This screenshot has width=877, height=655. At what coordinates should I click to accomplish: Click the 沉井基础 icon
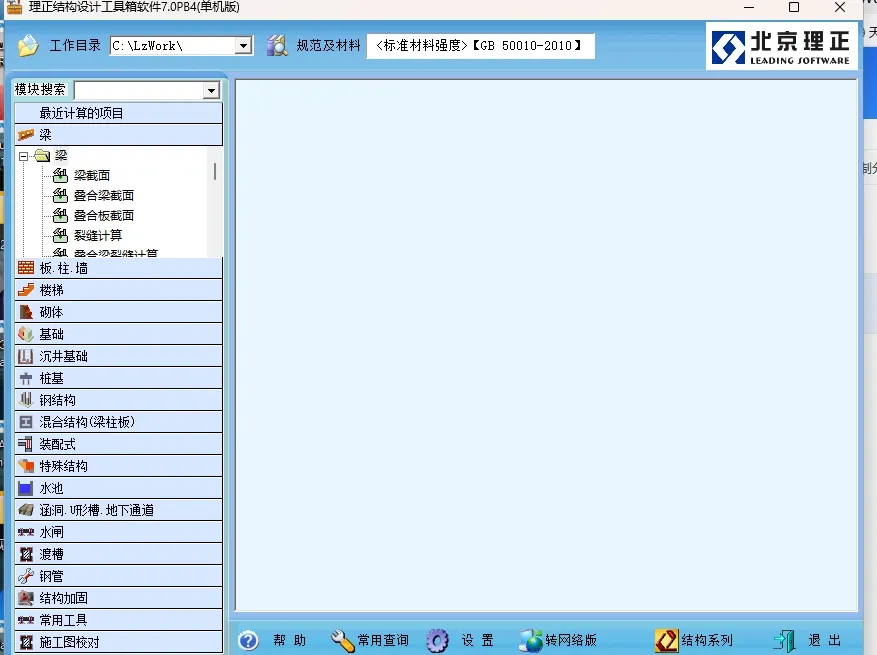(26, 356)
